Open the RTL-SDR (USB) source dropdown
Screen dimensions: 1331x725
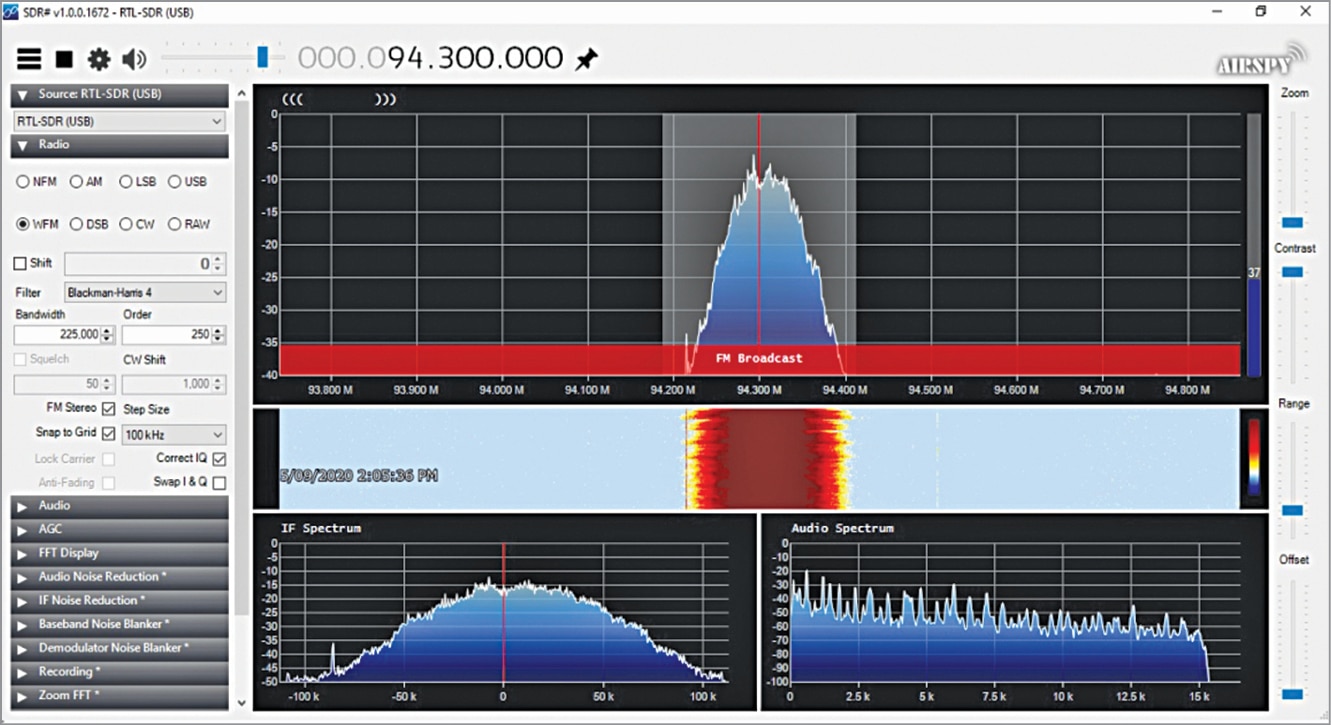pos(119,121)
